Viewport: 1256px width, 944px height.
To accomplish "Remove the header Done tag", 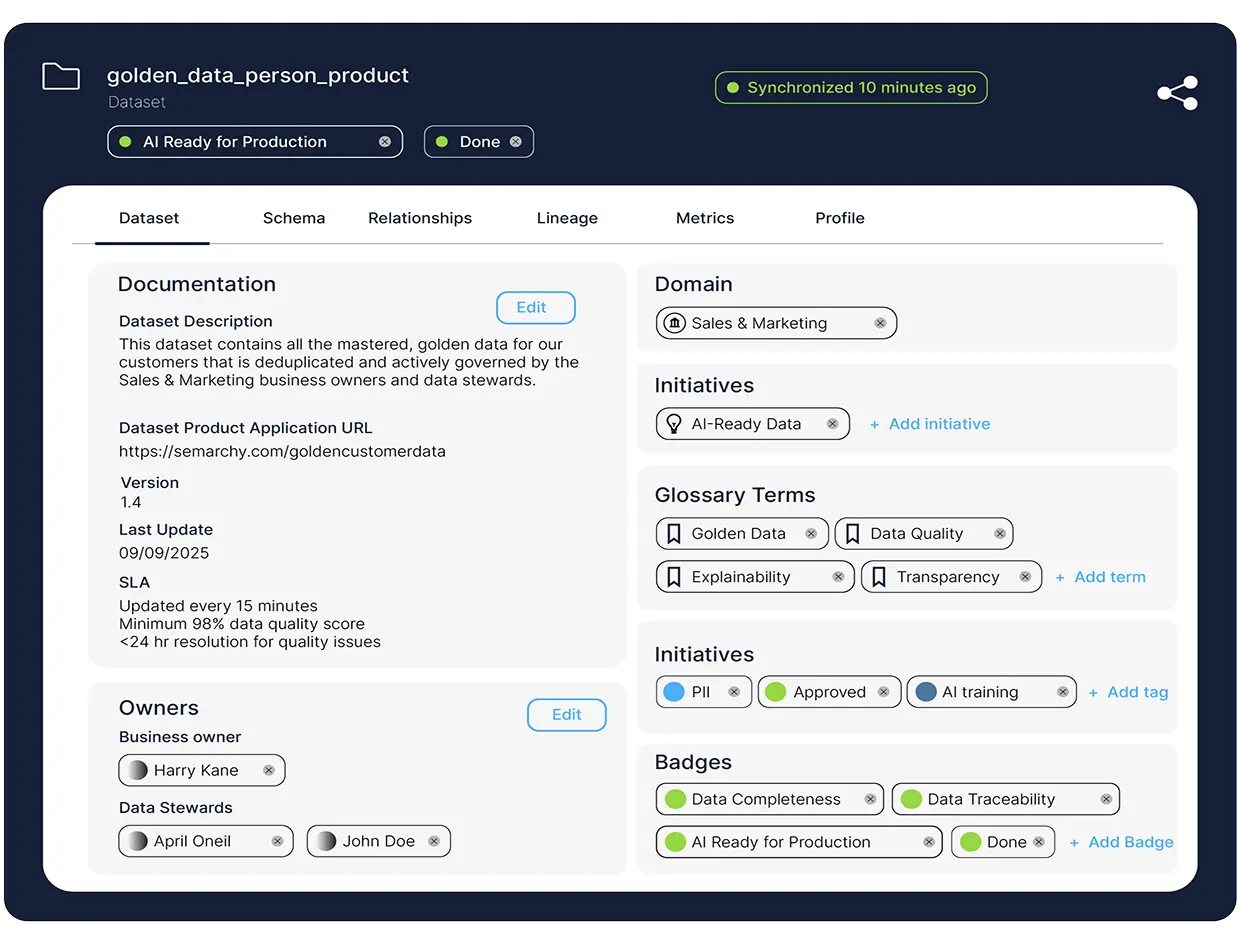I will pos(516,142).
